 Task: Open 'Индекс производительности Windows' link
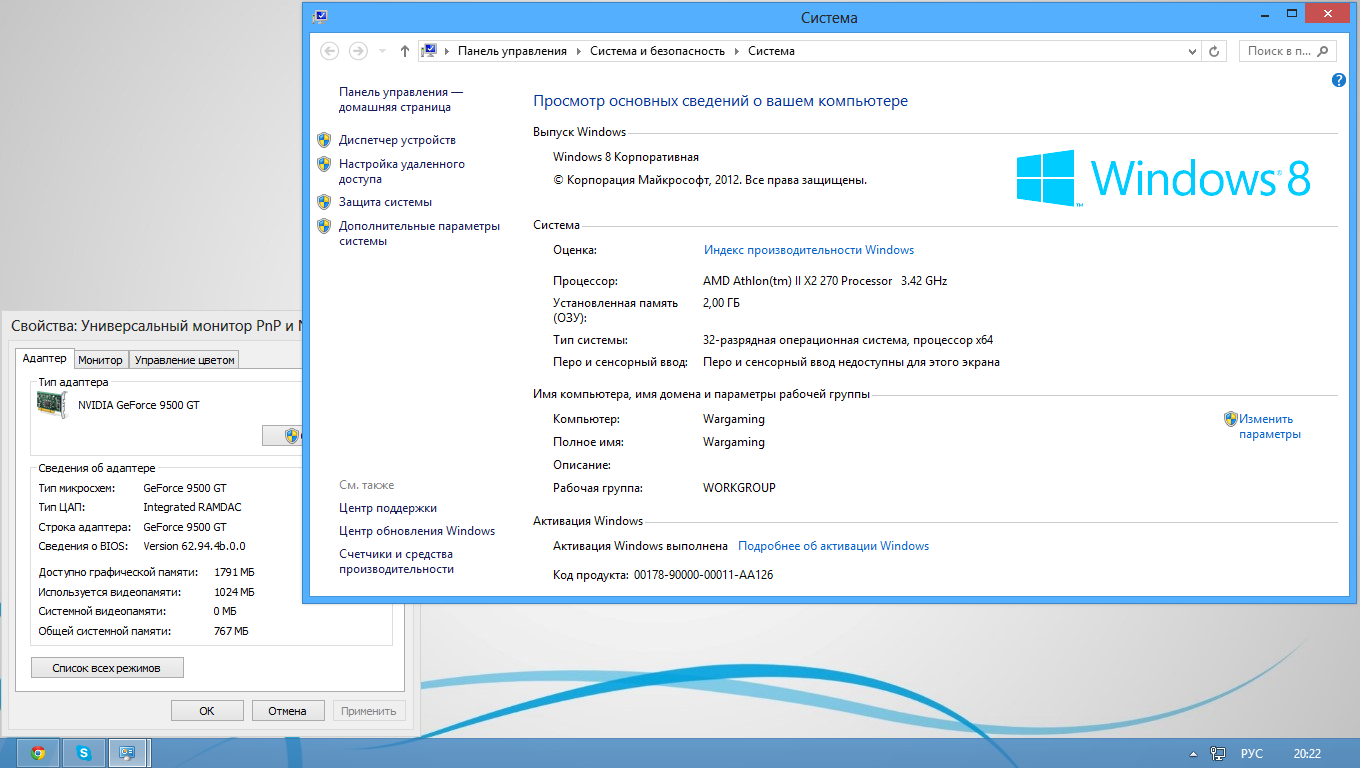tap(809, 250)
